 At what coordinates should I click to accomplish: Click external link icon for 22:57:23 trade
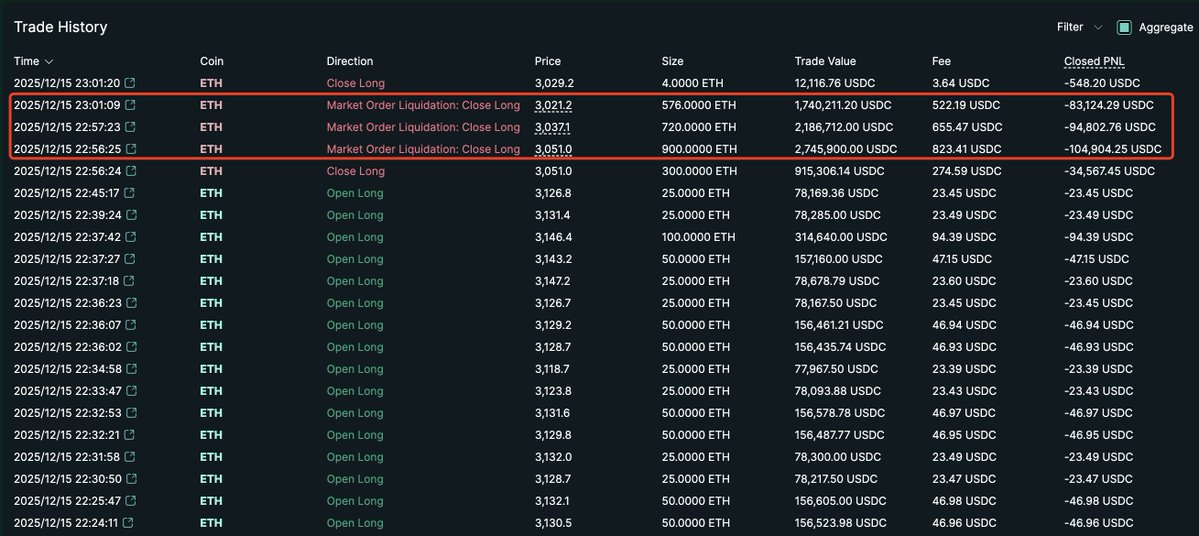pyautogui.click(x=130, y=127)
